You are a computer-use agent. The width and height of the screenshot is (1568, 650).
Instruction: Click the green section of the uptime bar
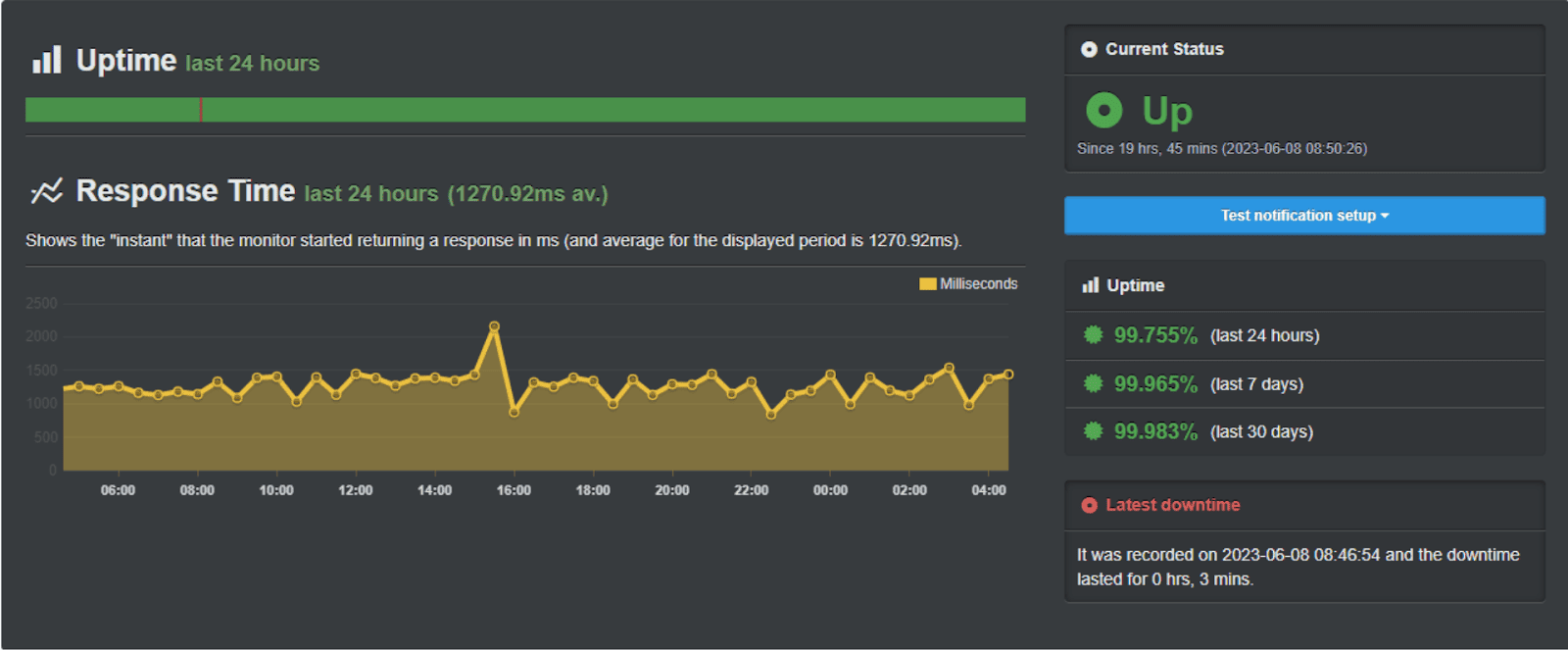608,110
